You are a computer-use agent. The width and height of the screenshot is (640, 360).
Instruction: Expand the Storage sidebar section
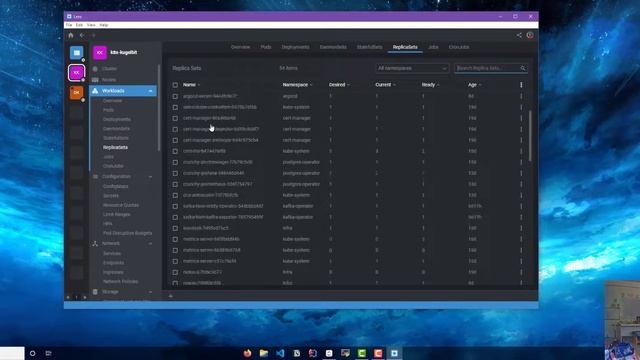(151, 292)
